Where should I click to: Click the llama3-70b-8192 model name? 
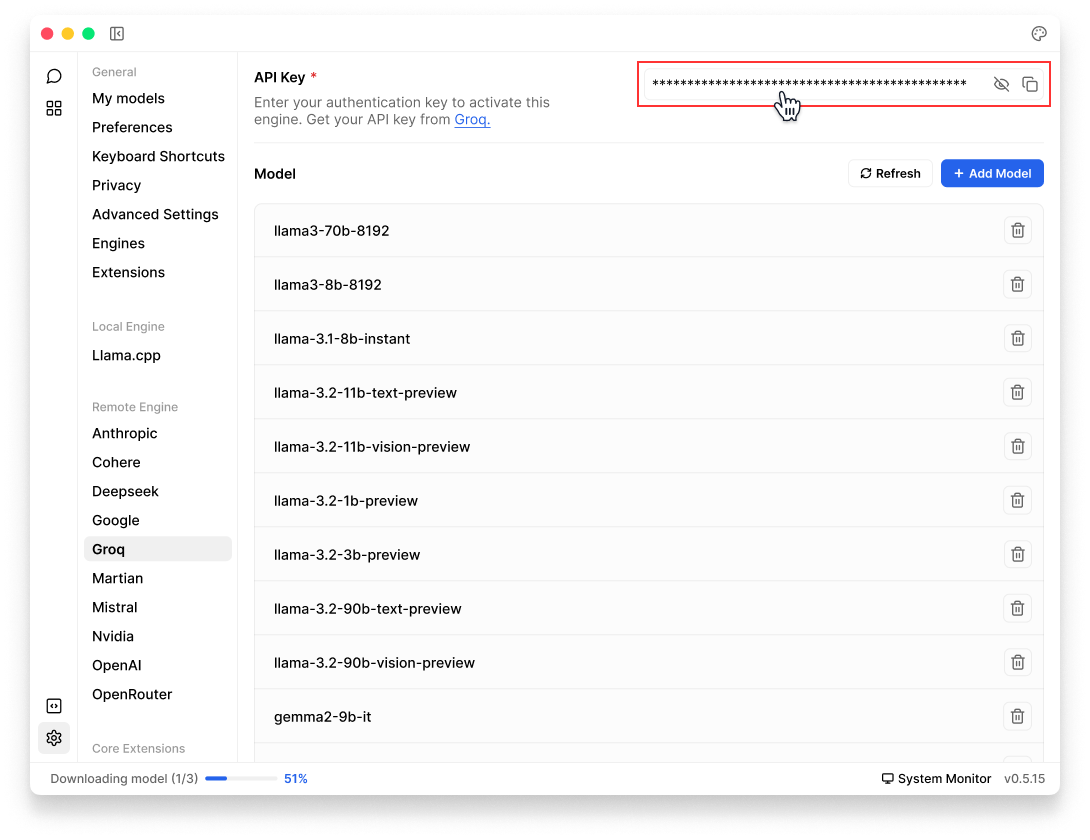click(x=332, y=231)
